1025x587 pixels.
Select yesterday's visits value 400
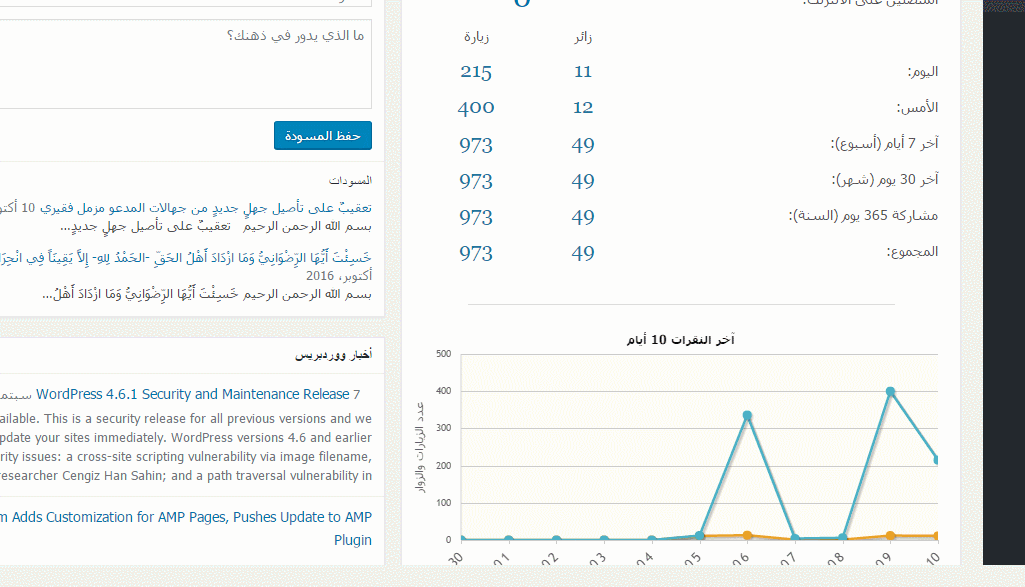(x=476, y=108)
